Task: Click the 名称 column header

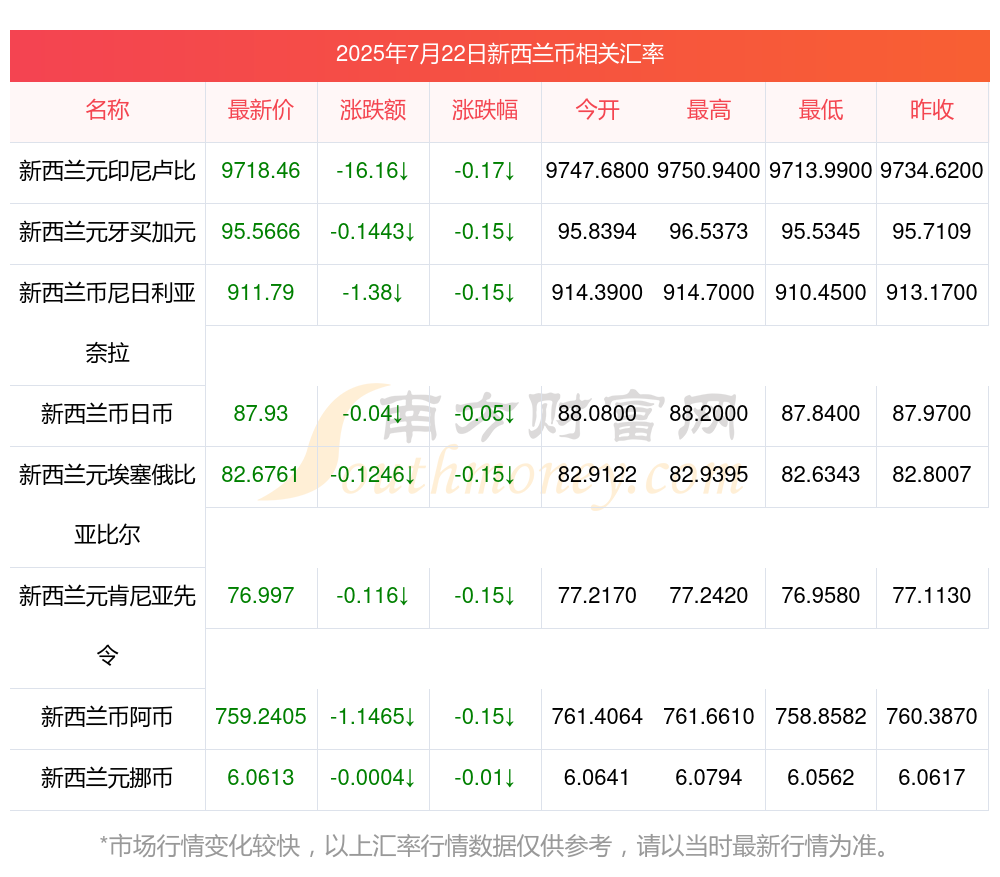Action: coord(107,110)
